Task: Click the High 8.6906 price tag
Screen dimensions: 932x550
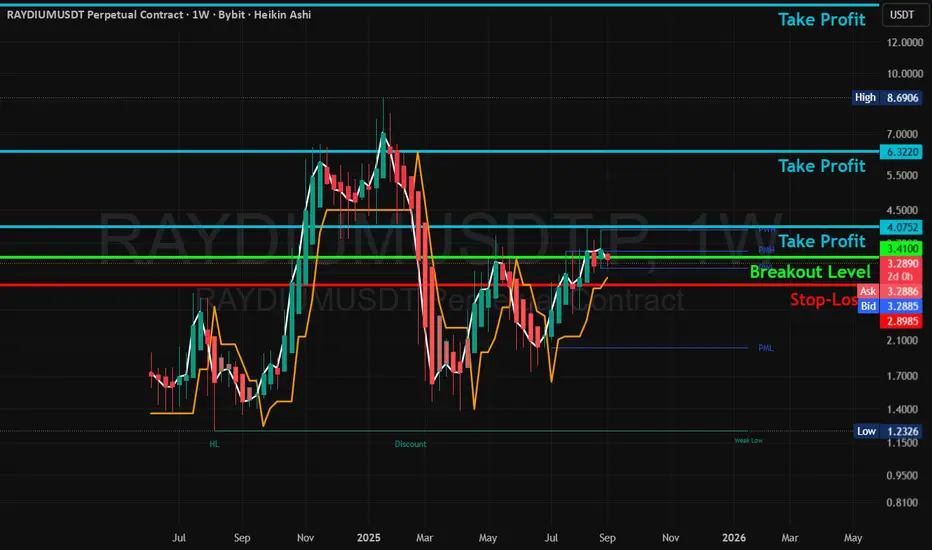Action: click(x=887, y=98)
